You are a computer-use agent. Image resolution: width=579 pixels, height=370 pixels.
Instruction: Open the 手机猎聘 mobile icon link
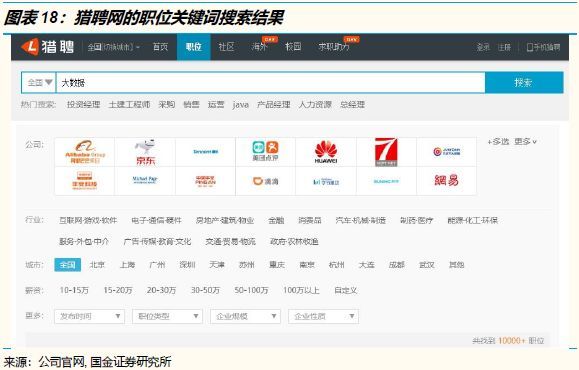point(543,47)
